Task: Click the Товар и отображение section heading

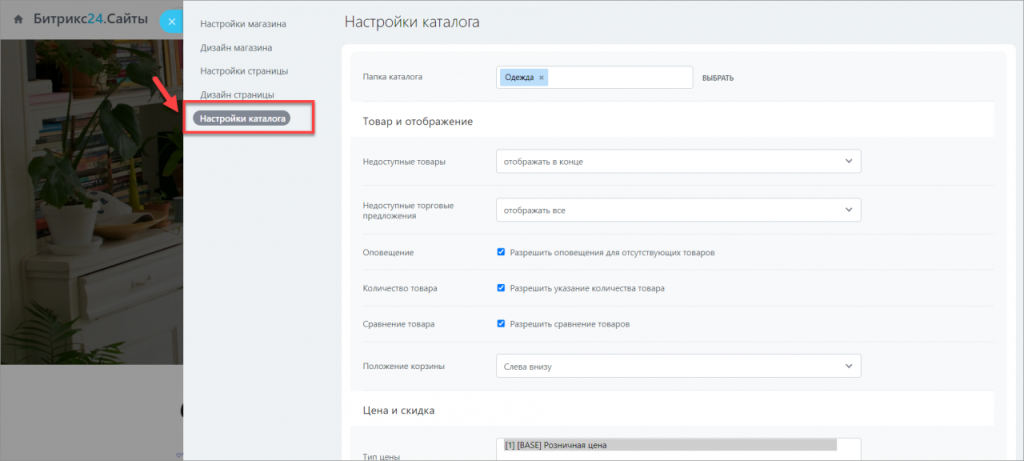Action: tap(417, 121)
